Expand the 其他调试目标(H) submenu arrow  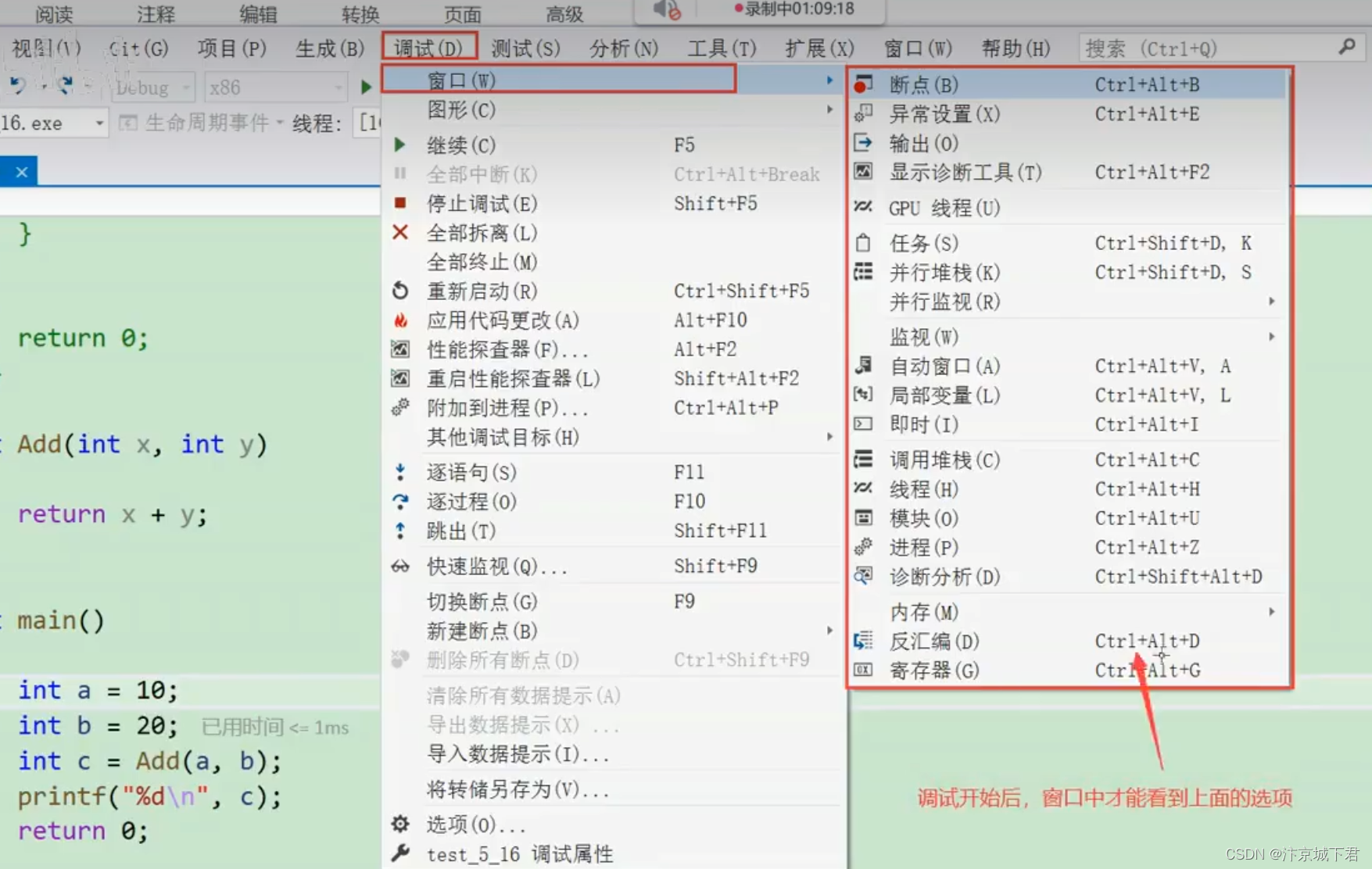point(829,436)
